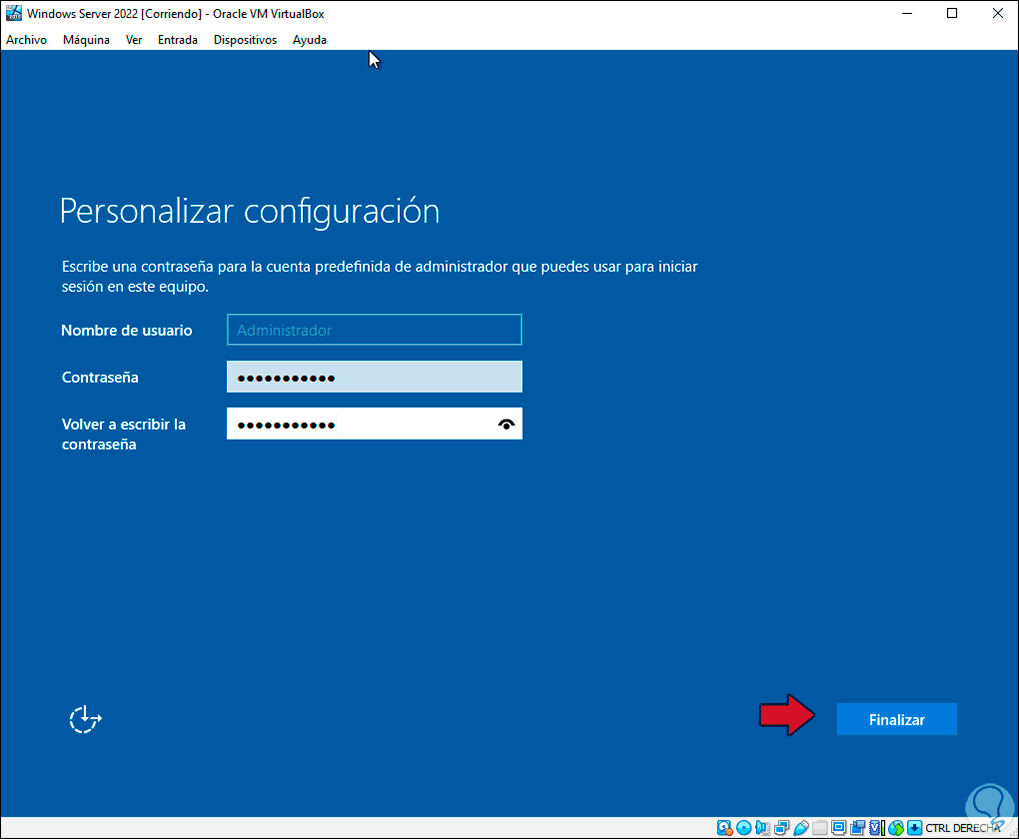
Task: Click the audio speaker status icon
Action: (762, 828)
